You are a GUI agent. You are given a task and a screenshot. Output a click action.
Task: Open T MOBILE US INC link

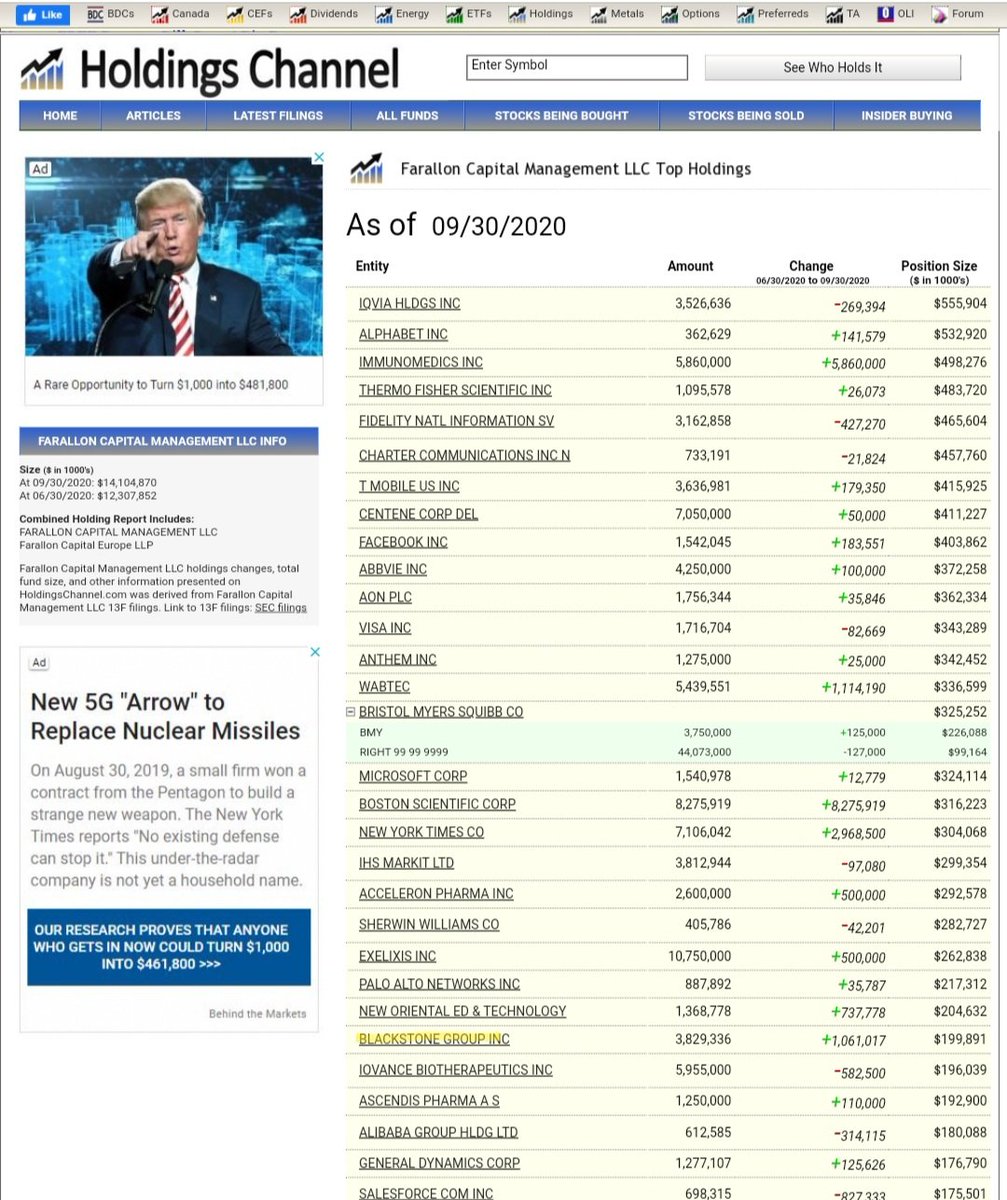(409, 486)
